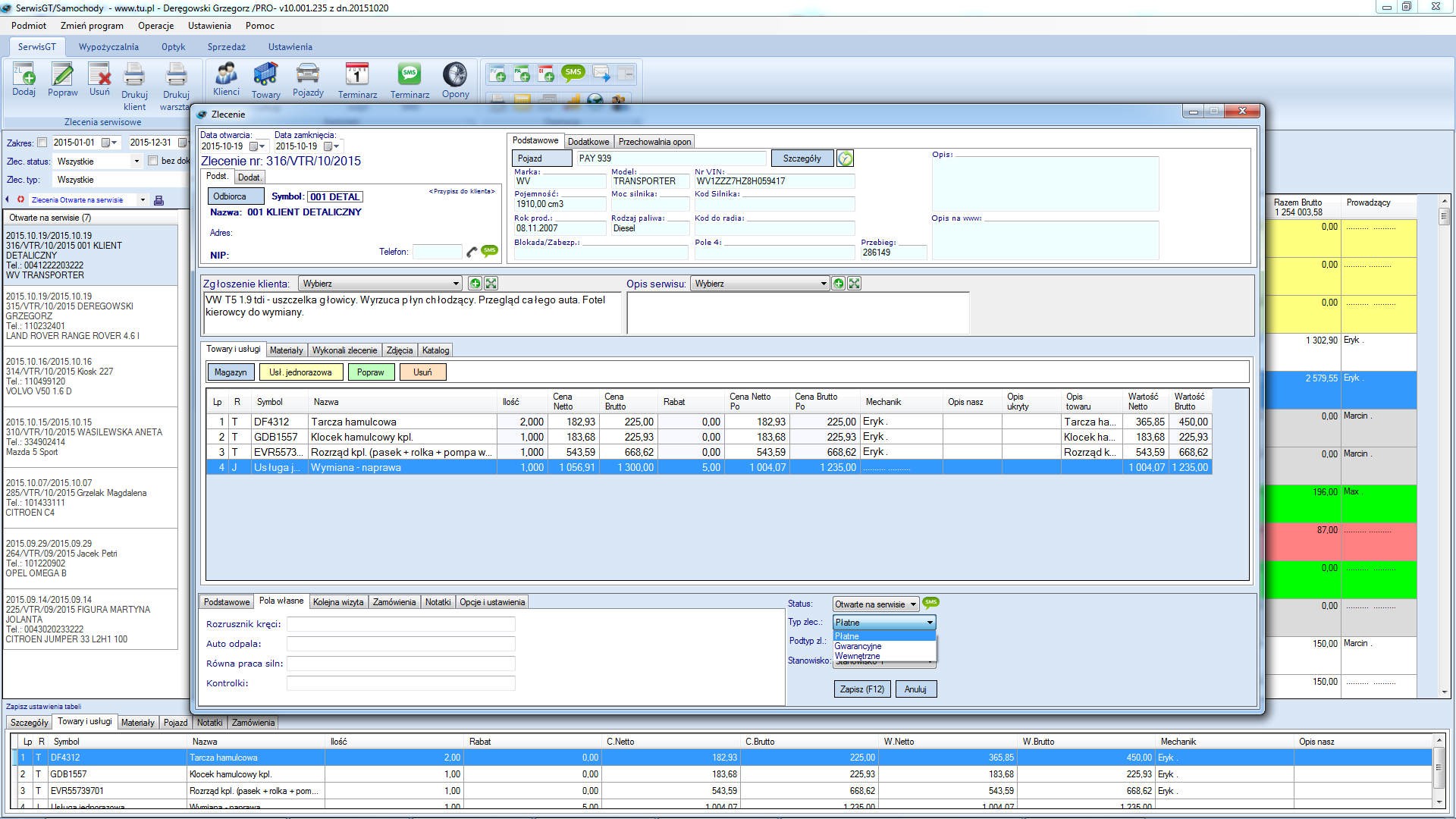1456x819 pixels.
Task: Click the Rozrusznik kręci input field
Action: (x=400, y=624)
